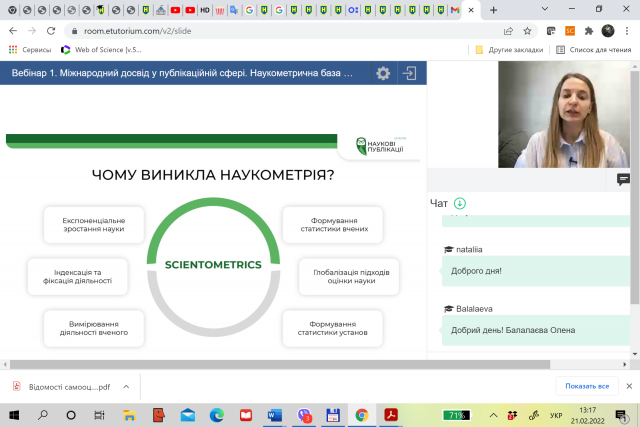Open webinar settings gear icon
Image resolution: width=640 pixels, height=427 pixels.
tap(383, 73)
